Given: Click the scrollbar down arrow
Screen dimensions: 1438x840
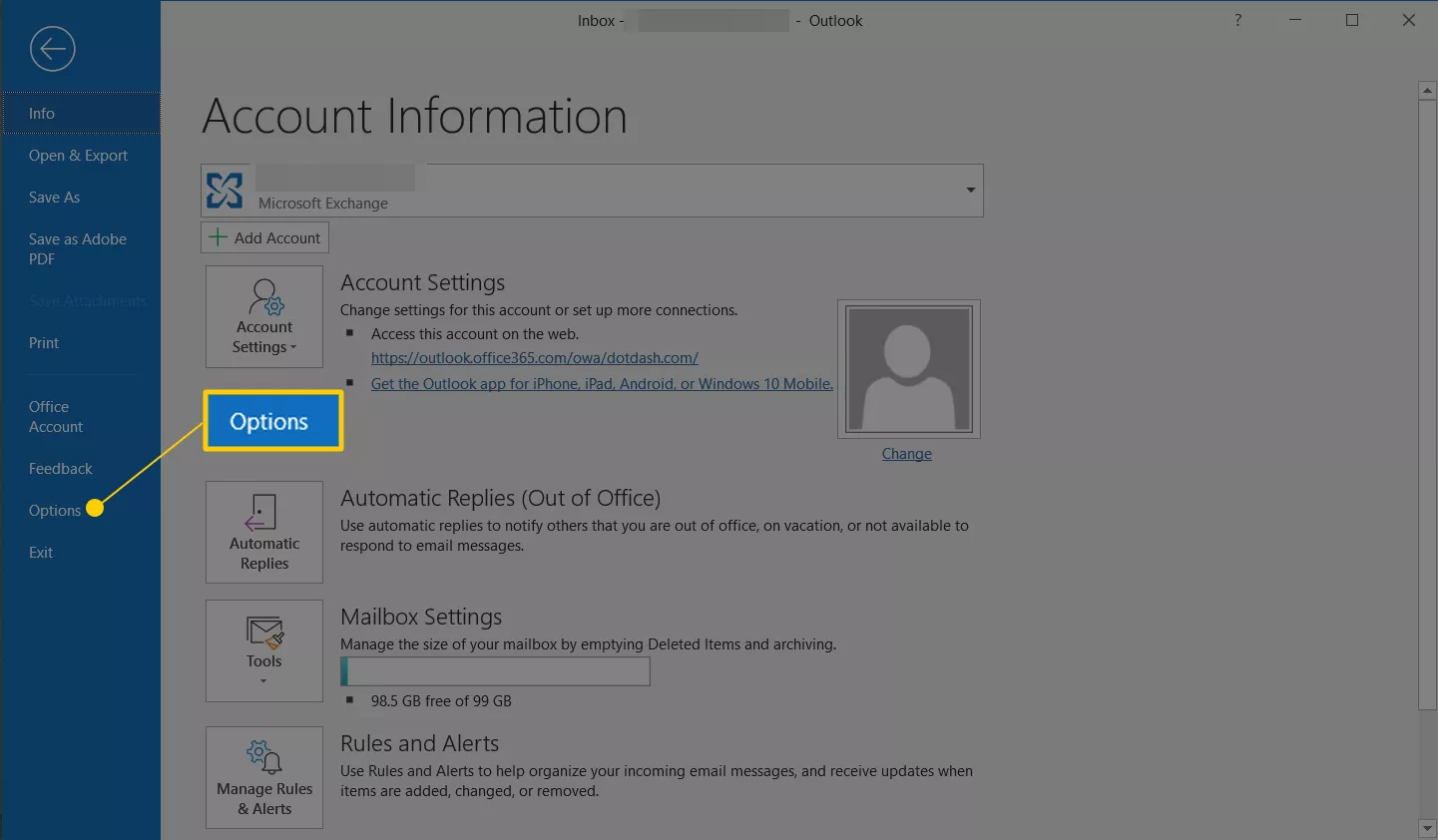Looking at the screenshot, I should pos(1427,829).
